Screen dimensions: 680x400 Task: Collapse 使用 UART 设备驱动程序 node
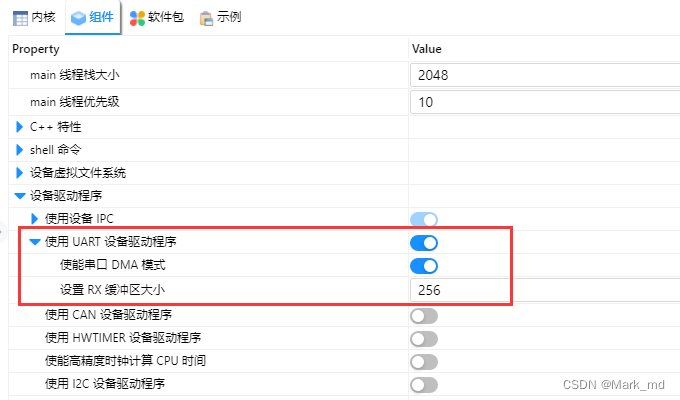(35, 242)
